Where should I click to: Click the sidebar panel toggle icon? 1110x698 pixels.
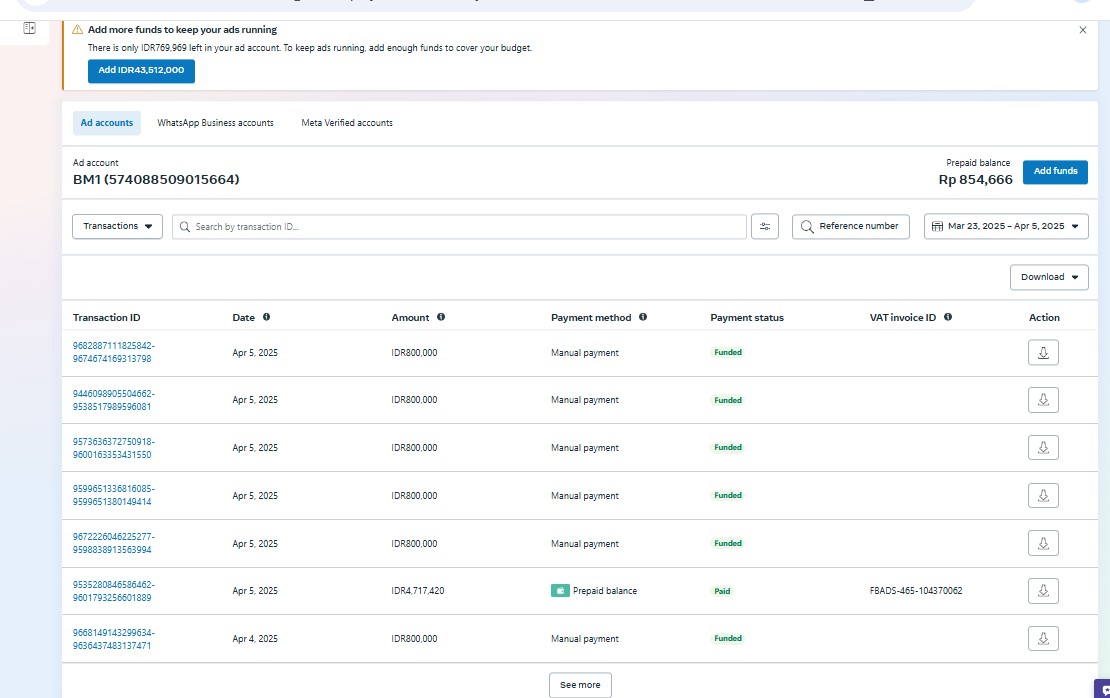coord(29,29)
